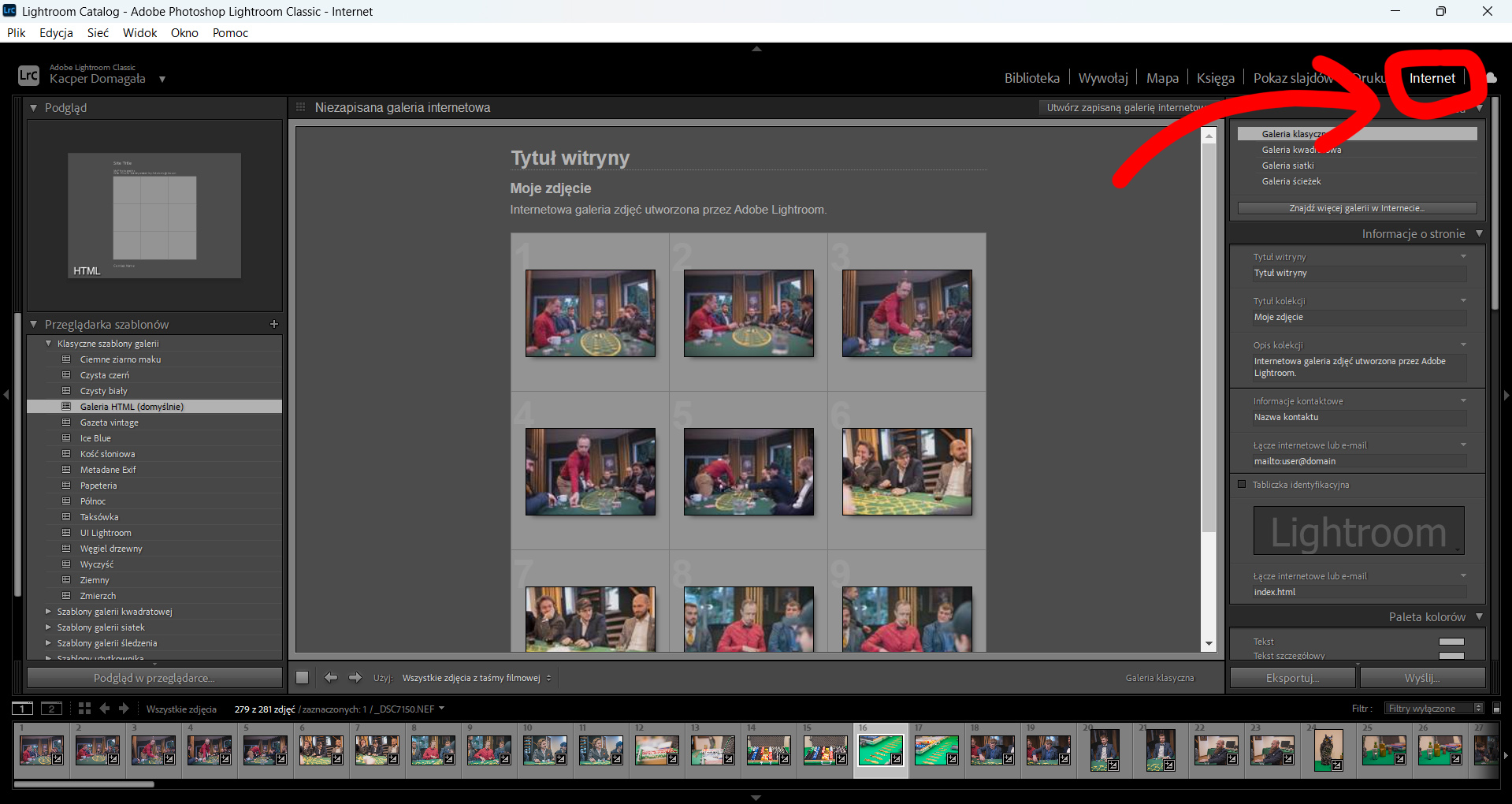Click the Nazwa kontaktu input field
Screen dimensions: 1512x804
1359,417
